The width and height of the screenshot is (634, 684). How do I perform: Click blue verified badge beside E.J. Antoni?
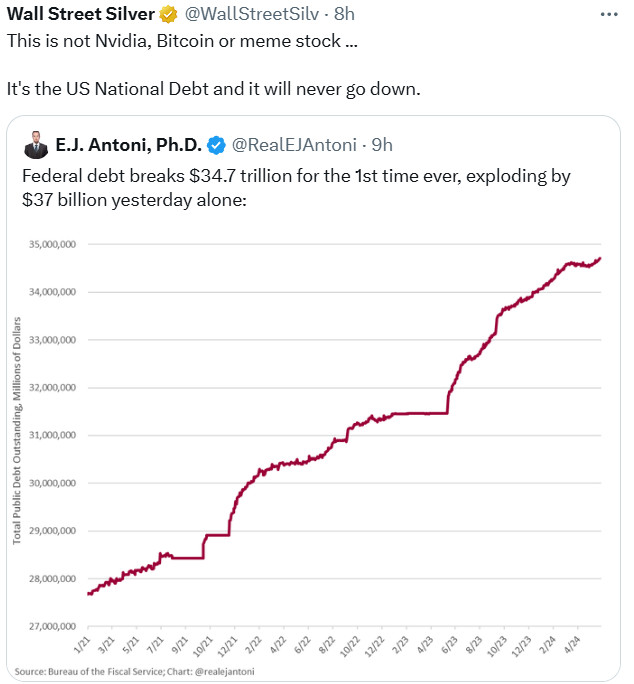(x=215, y=144)
